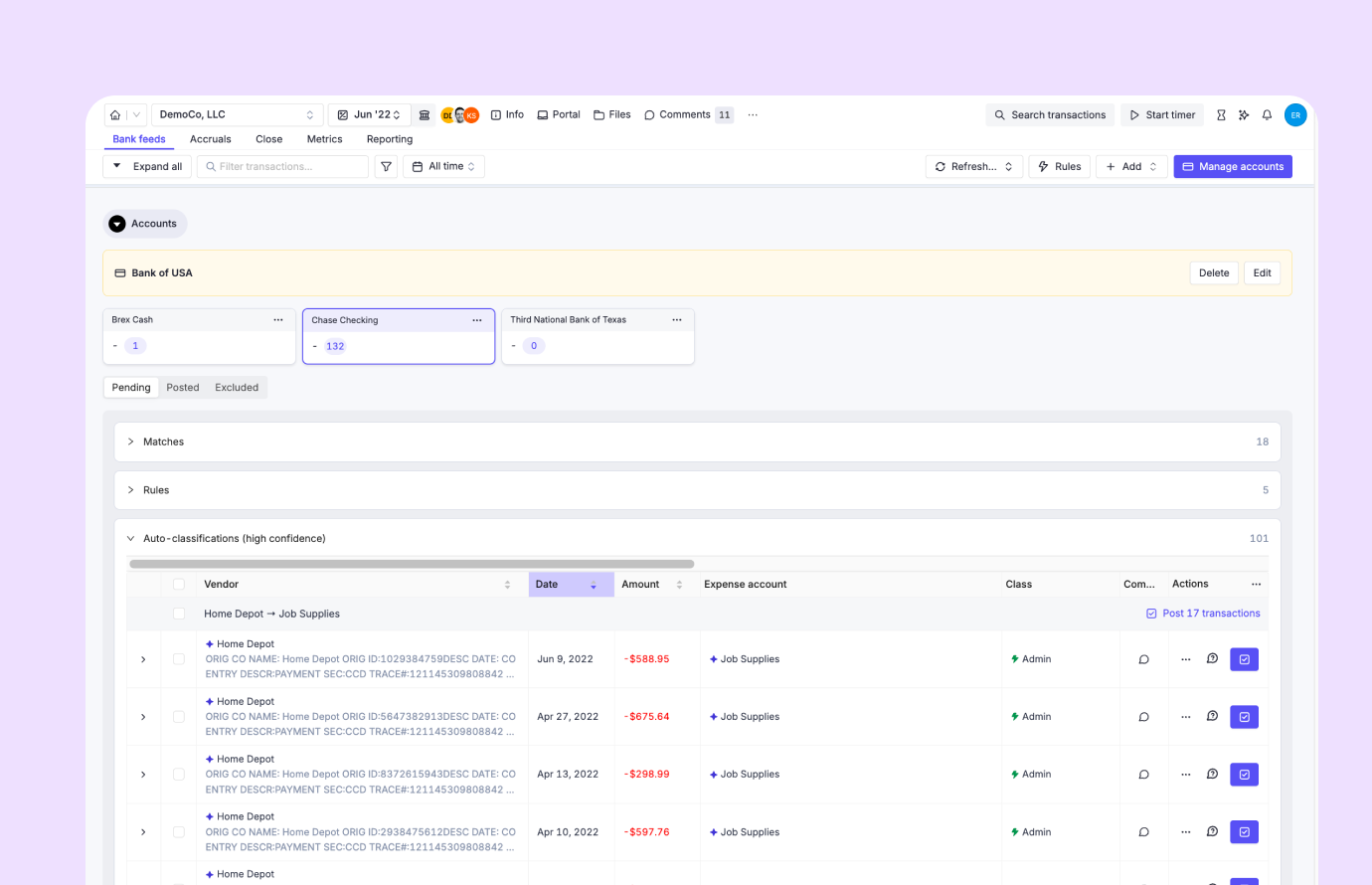The width and height of the screenshot is (1372, 885).
Task: Open the filter funnel icon
Action: pos(386,167)
